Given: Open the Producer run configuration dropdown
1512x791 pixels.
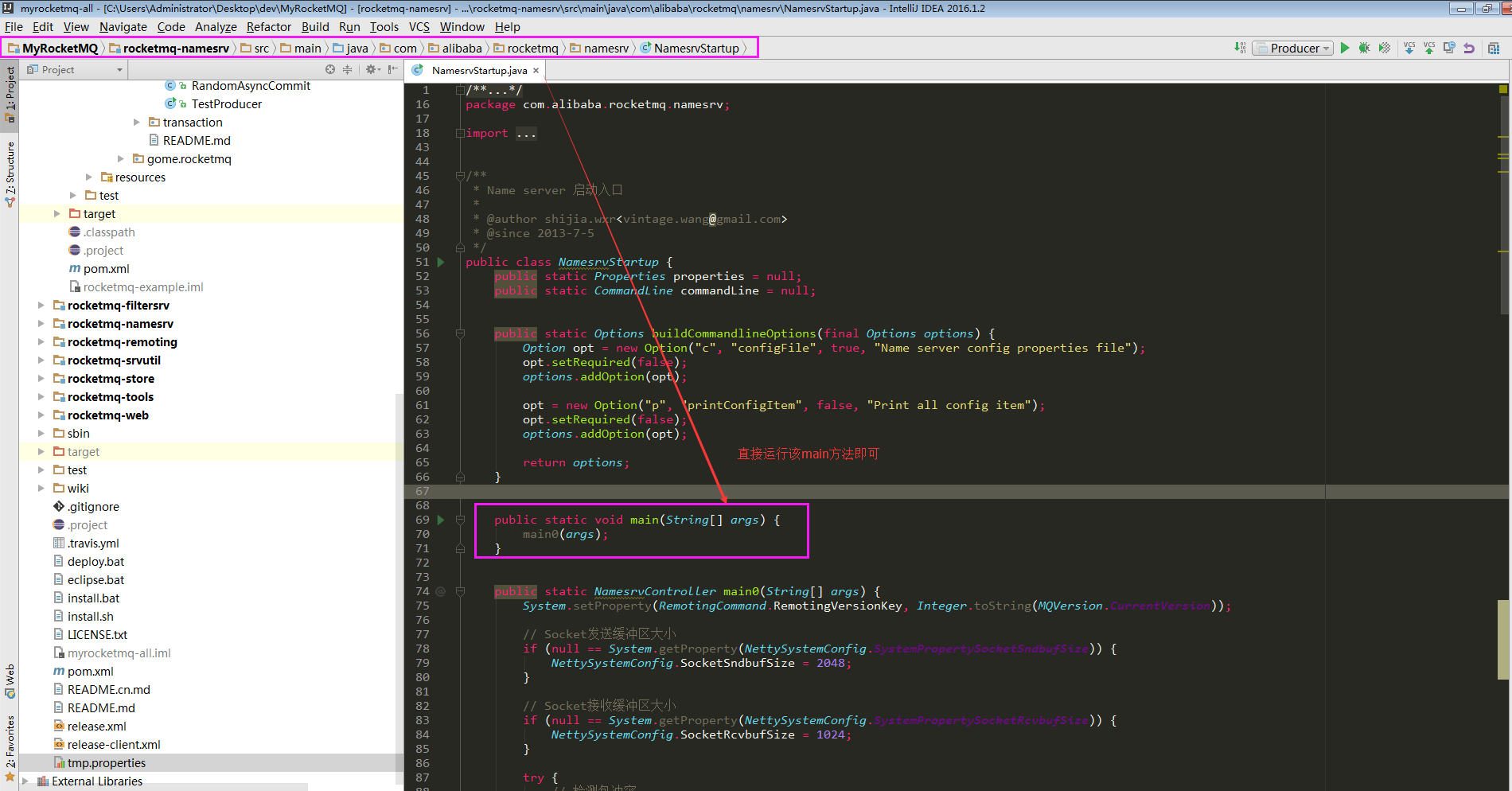Looking at the screenshot, I should point(1293,48).
